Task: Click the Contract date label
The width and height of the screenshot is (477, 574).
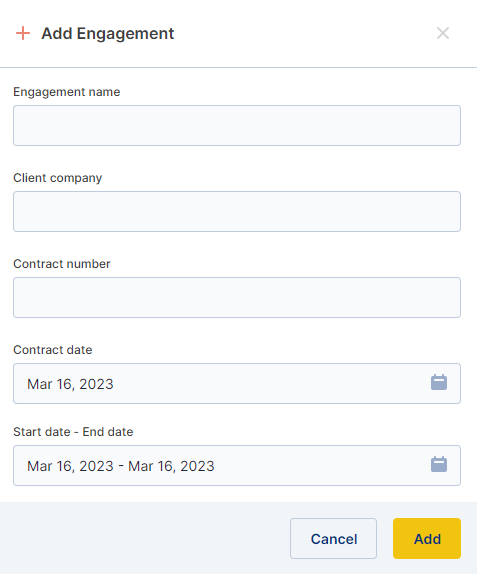Action: pos(53,350)
